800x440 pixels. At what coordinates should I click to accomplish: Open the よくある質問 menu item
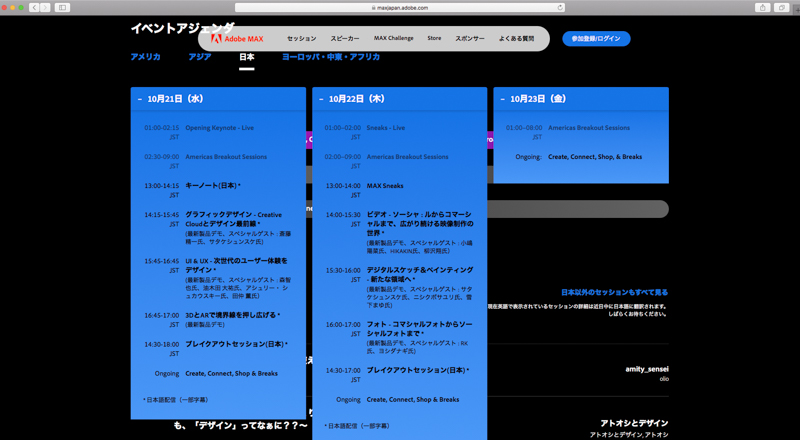click(516, 38)
